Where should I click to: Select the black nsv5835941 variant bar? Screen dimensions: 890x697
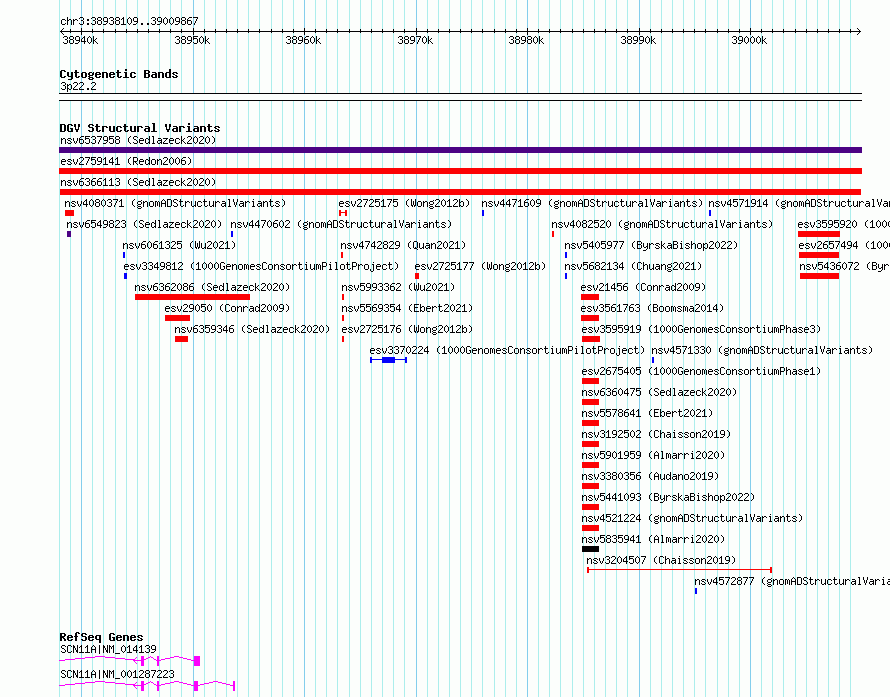[x=590, y=549]
